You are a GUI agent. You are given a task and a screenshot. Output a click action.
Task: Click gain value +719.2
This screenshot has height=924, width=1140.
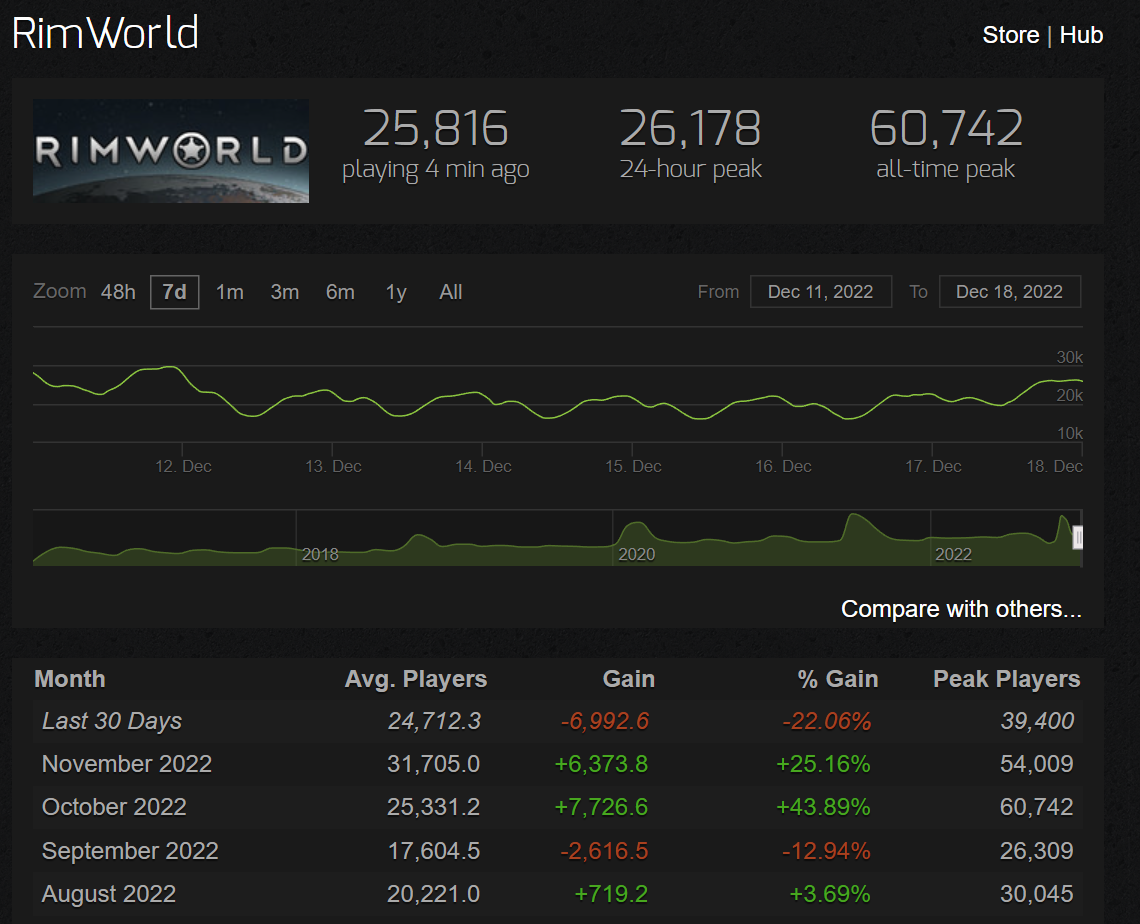tap(611, 893)
